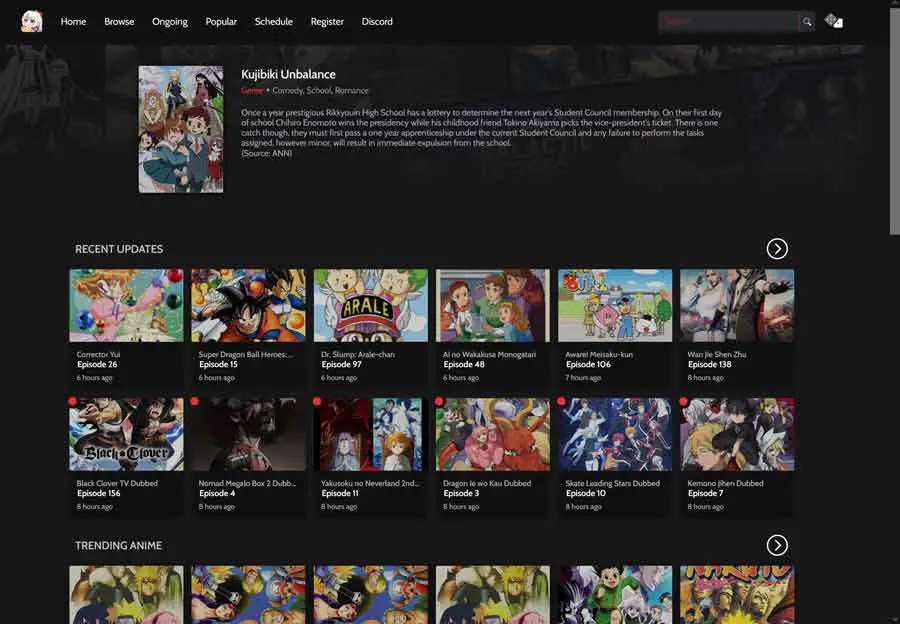The width and height of the screenshot is (900, 624).
Task: Go to the Ongoing page
Action: (170, 21)
